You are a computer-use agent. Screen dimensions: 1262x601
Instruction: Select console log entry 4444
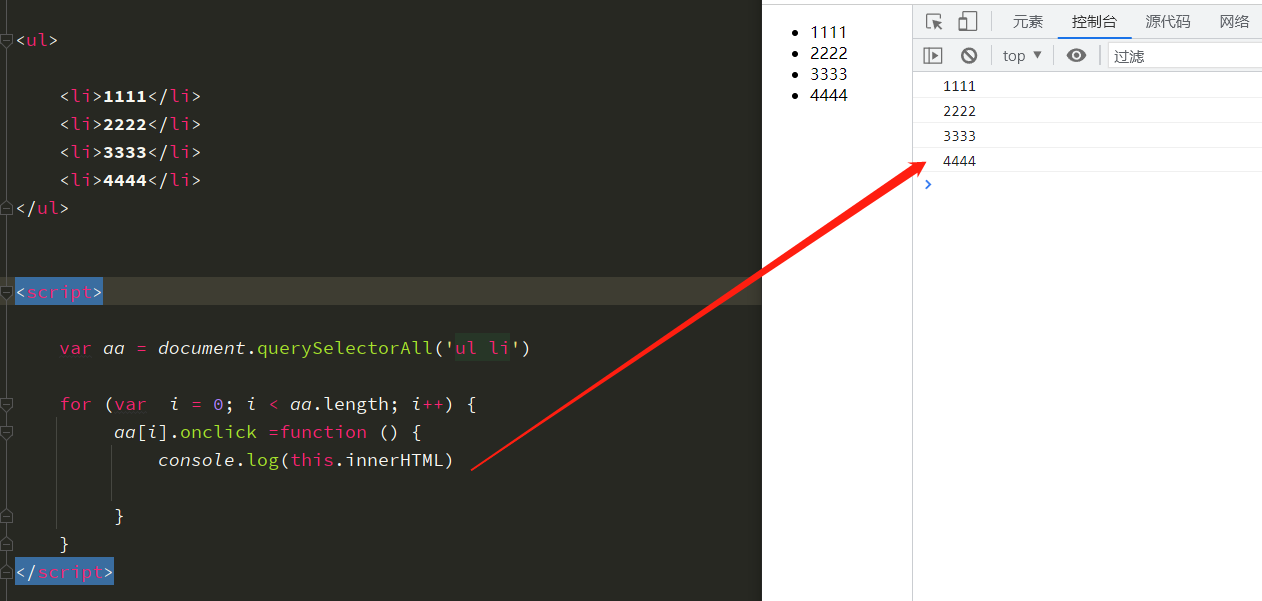(1087, 161)
